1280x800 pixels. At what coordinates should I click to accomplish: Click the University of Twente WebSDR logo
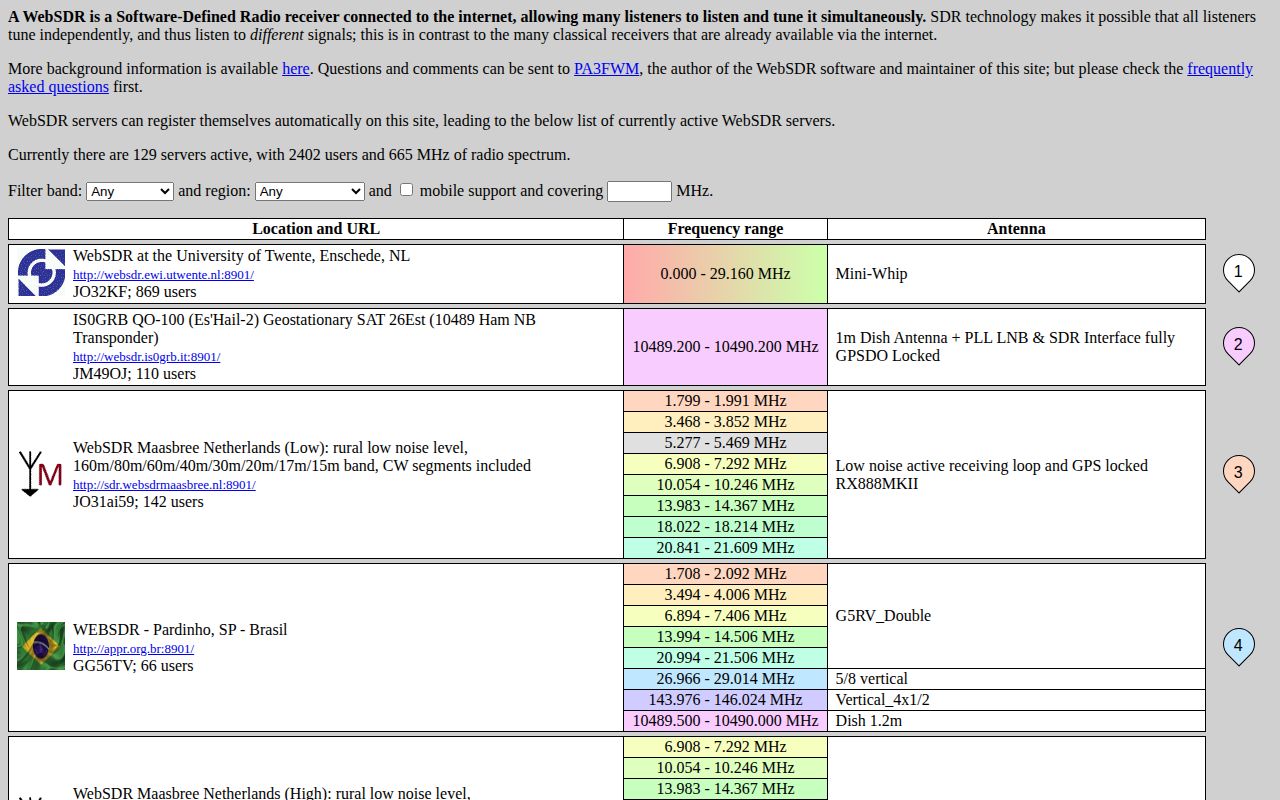(40, 273)
